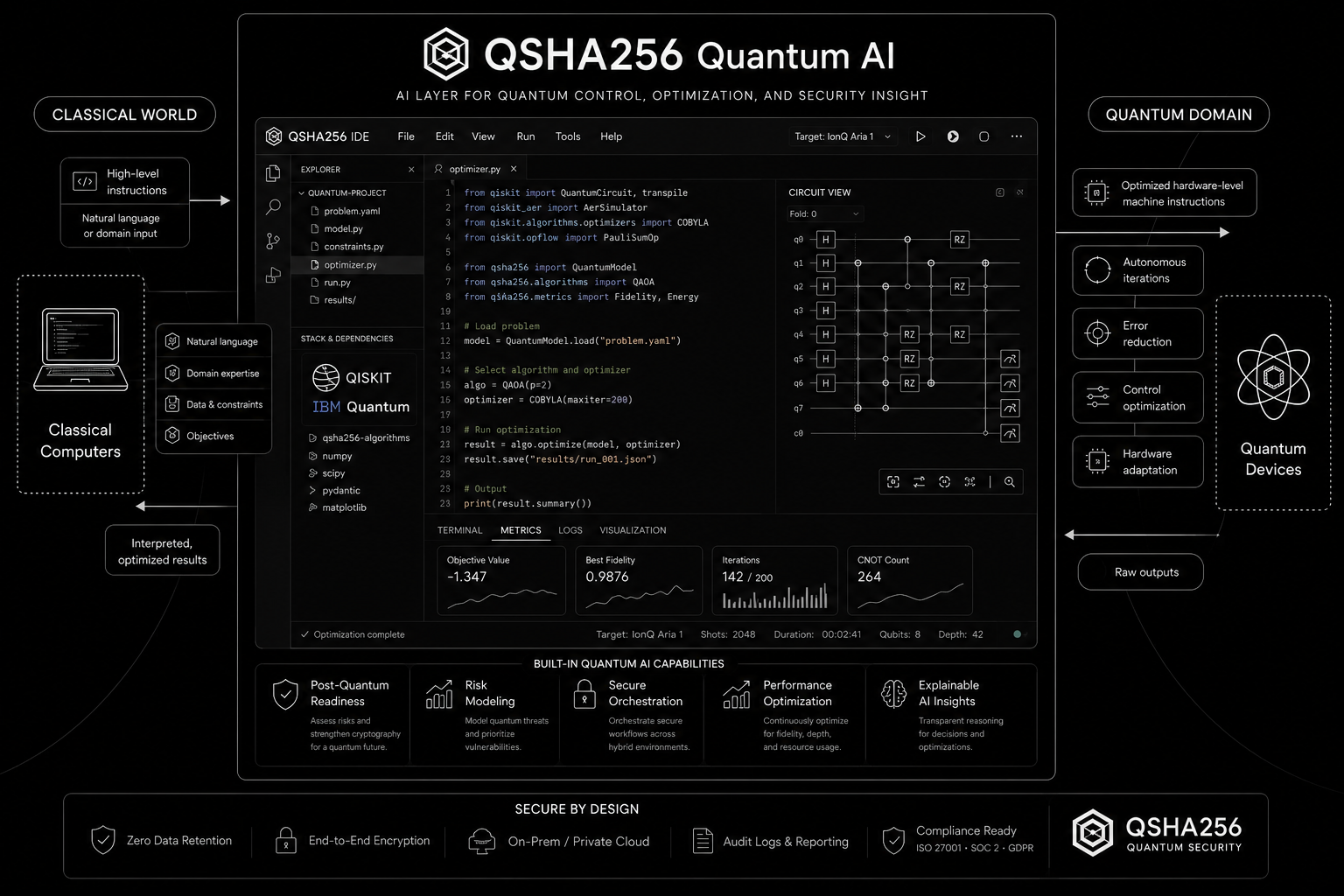The width and height of the screenshot is (1344, 896).
Task: Click the zoom magnifier in circuit toolbar
Action: point(1010,482)
